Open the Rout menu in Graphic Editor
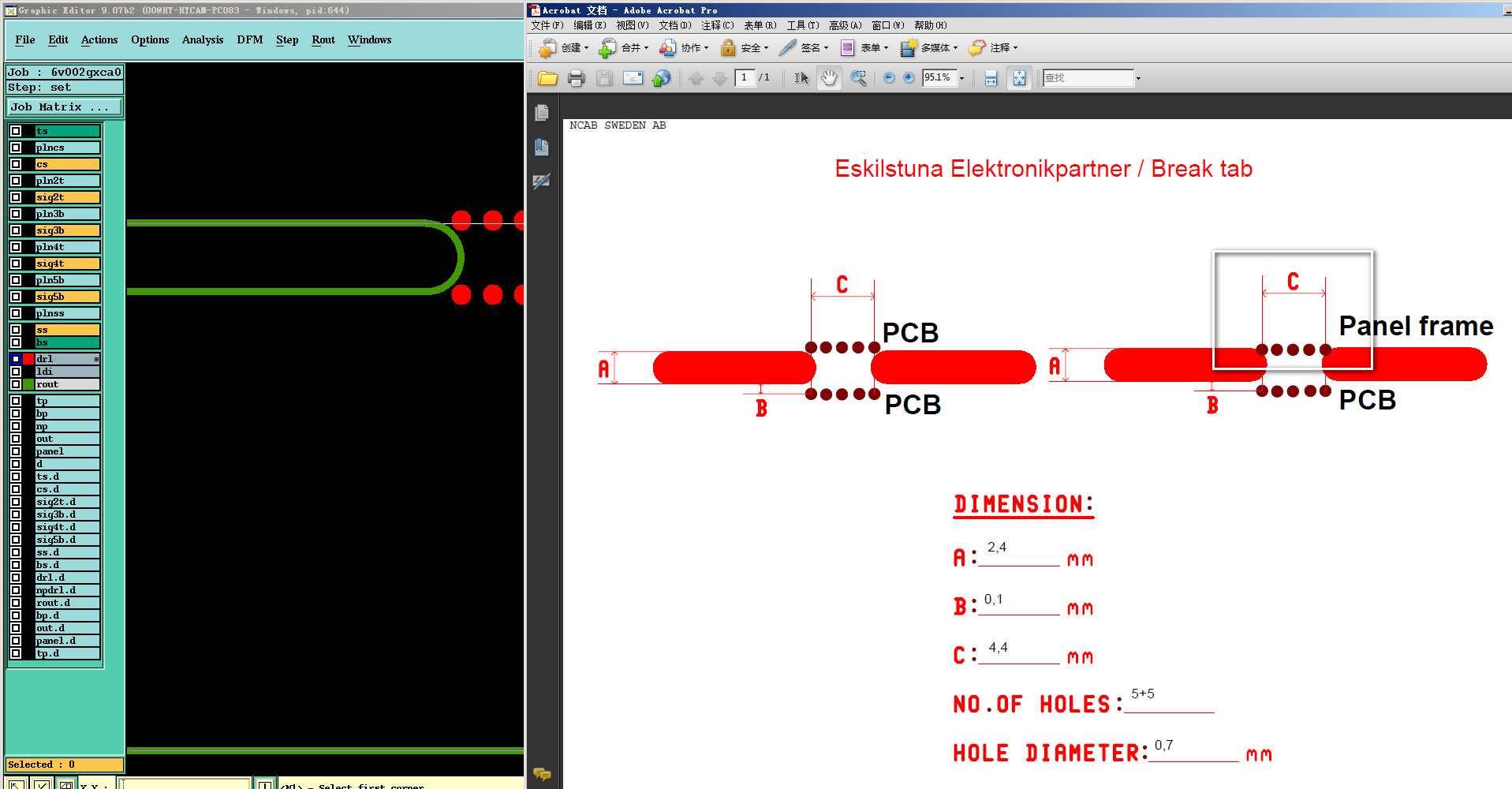The width and height of the screenshot is (1512, 789). (x=323, y=40)
